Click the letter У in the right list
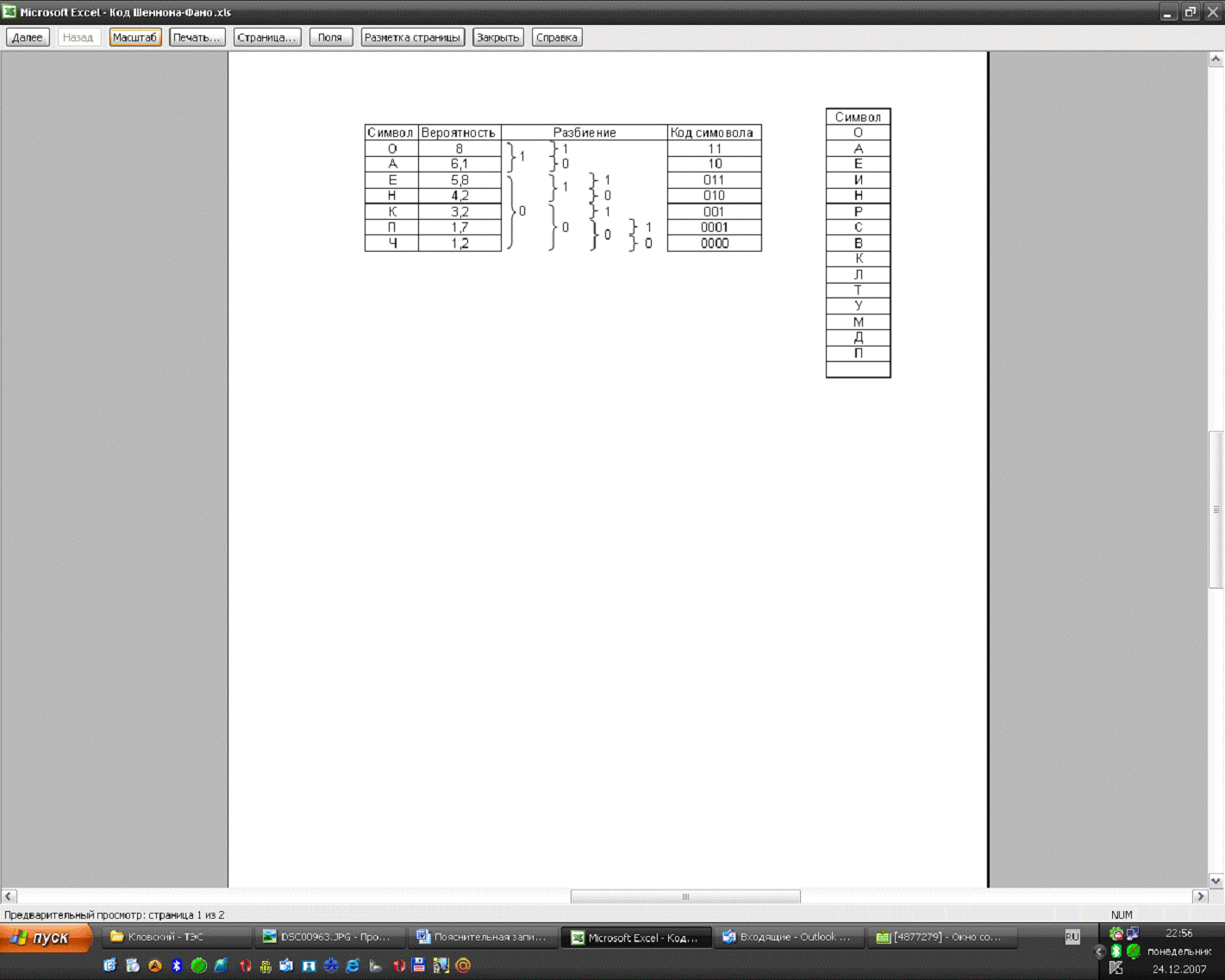Screen dimensions: 1225x980 [859, 306]
